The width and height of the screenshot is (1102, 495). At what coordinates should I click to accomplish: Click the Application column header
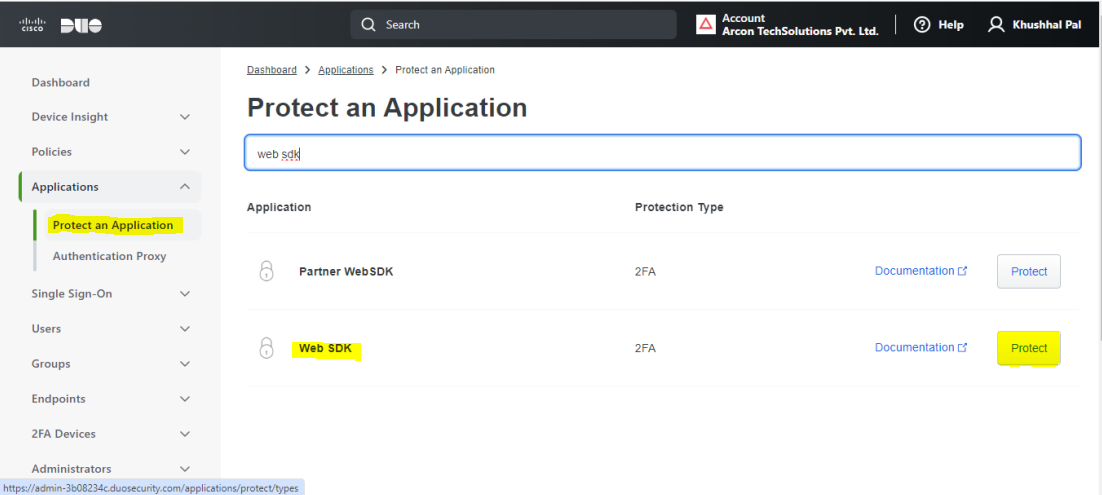[x=279, y=207]
